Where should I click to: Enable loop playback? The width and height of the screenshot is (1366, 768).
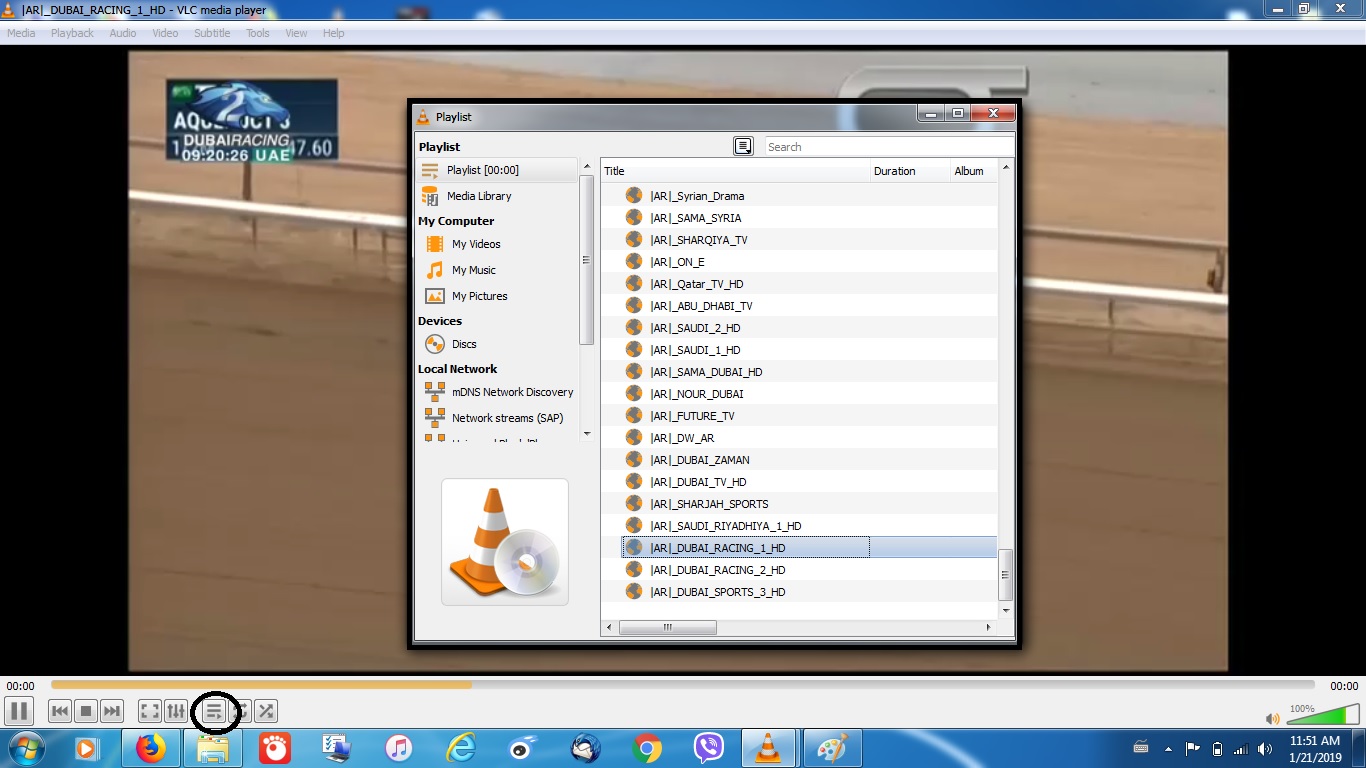point(240,711)
